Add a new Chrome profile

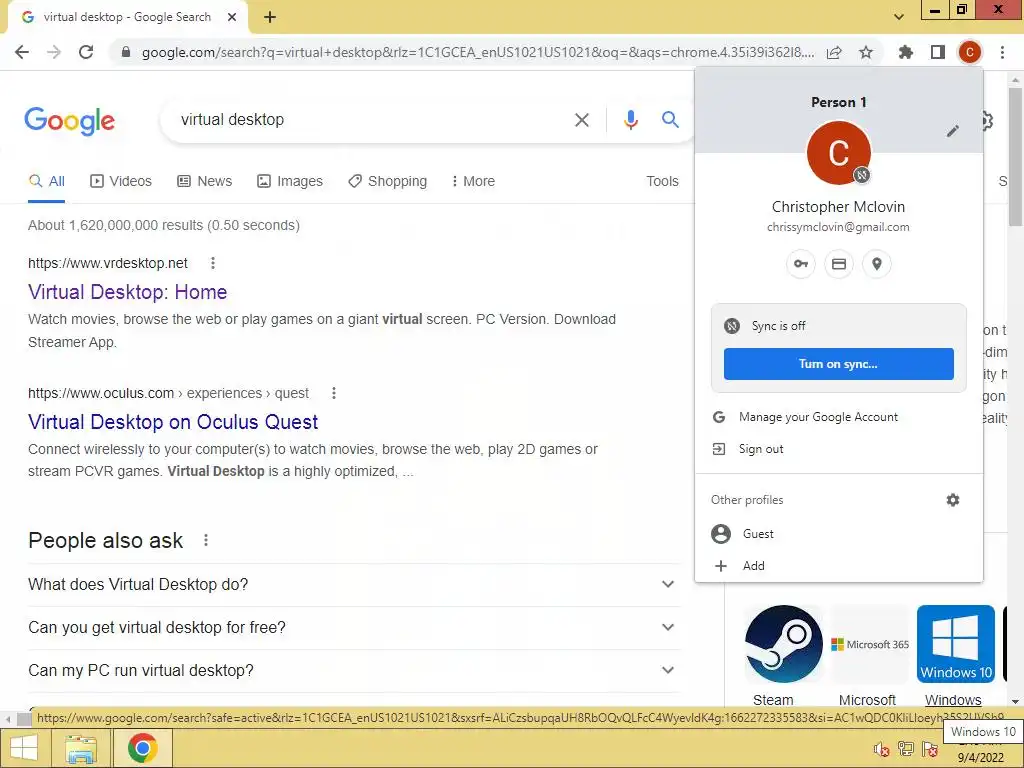coord(839,566)
